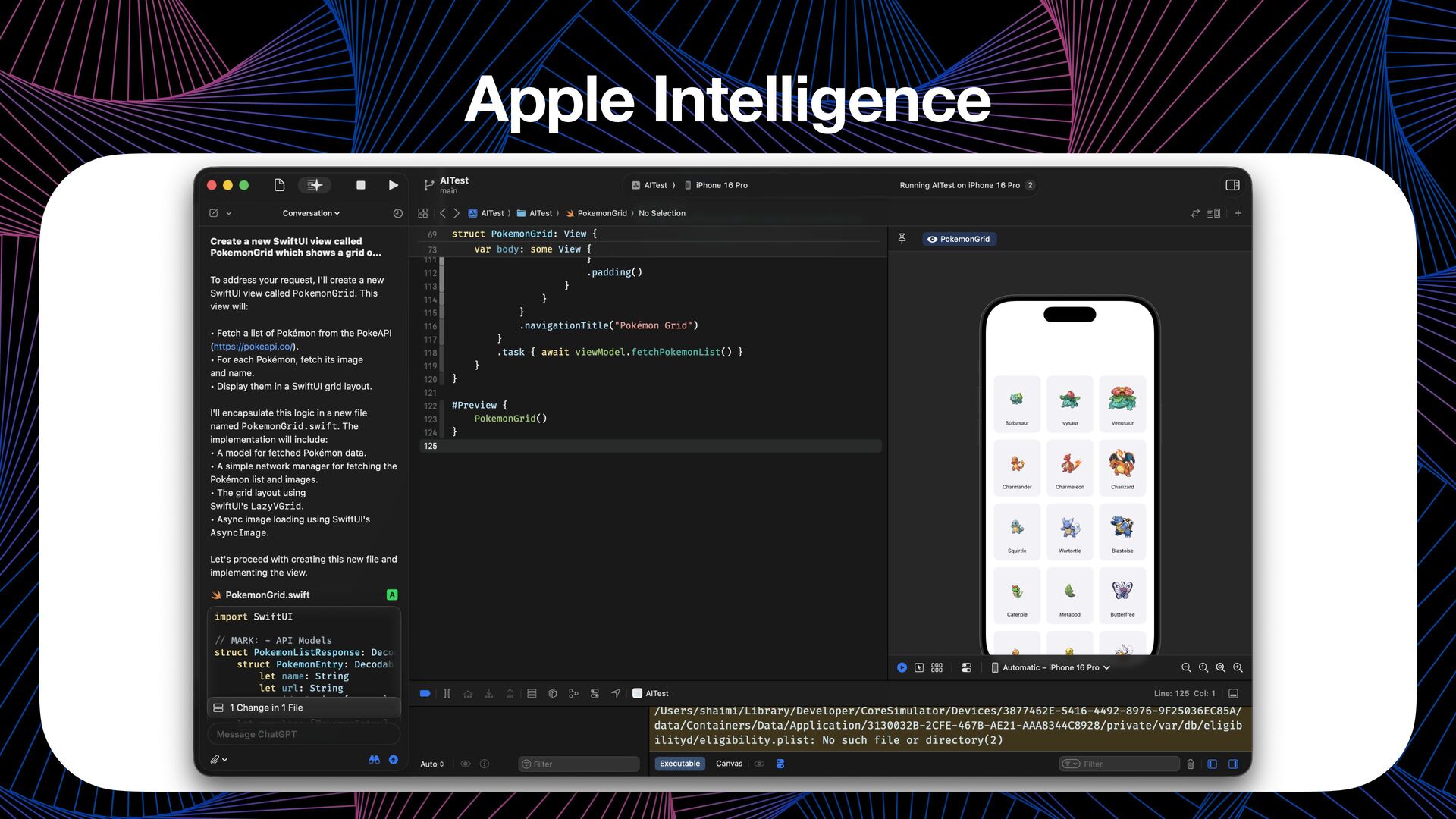Image resolution: width=1456 pixels, height=819 pixels.
Task: Toggle the coding assistant sparkle icon
Action: [x=315, y=185]
